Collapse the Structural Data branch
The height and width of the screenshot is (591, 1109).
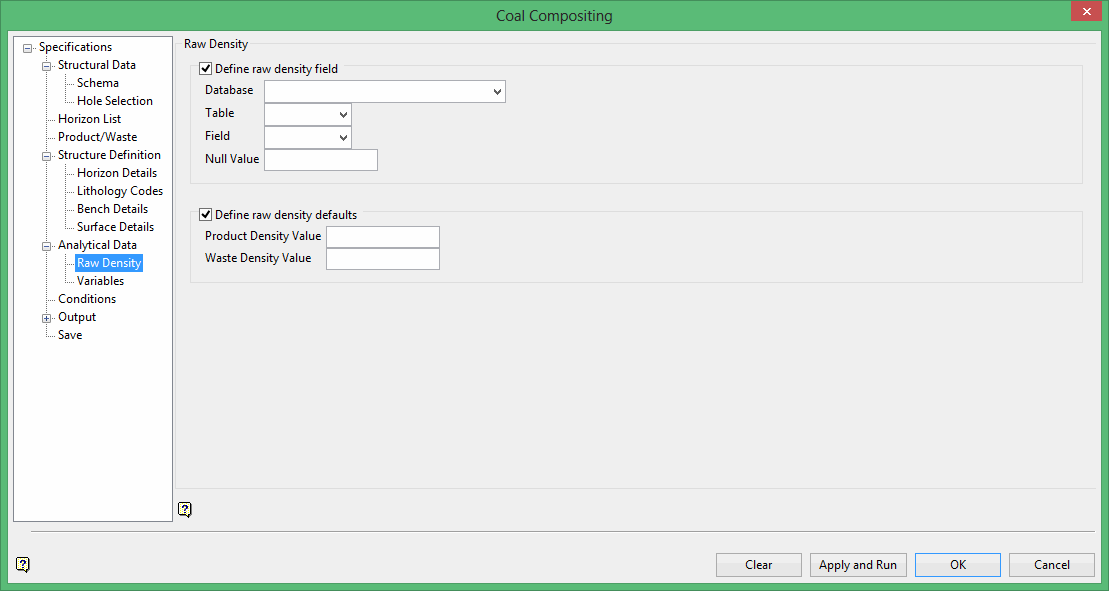pos(46,65)
